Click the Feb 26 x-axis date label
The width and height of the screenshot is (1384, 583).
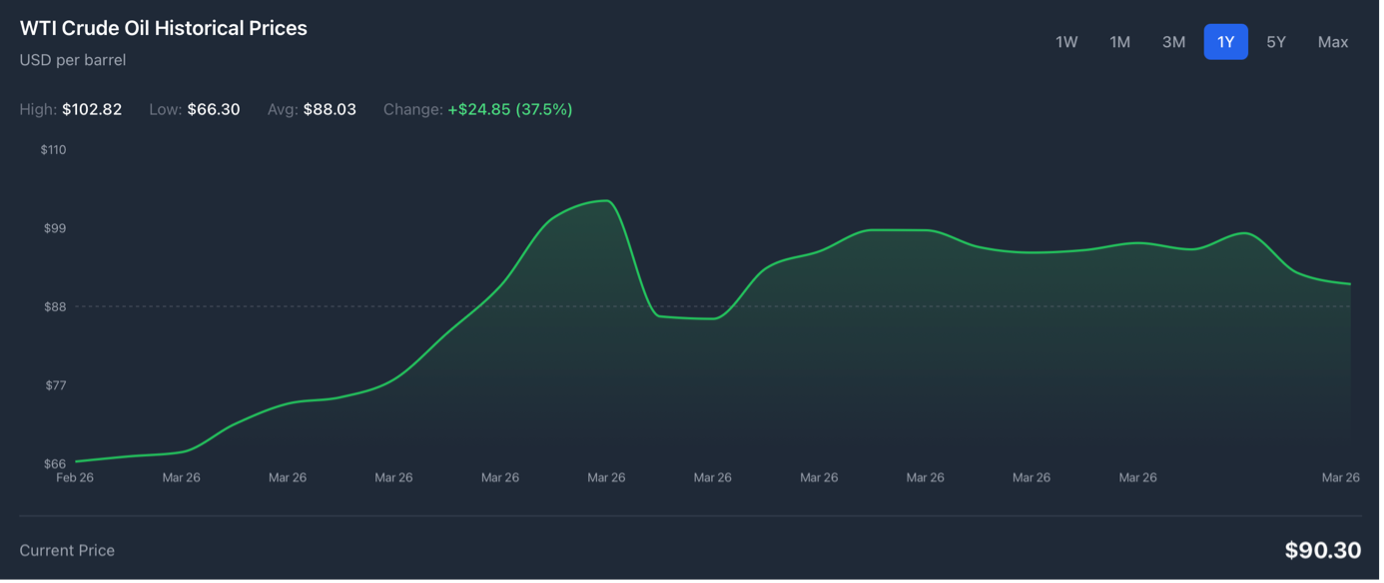pos(74,478)
